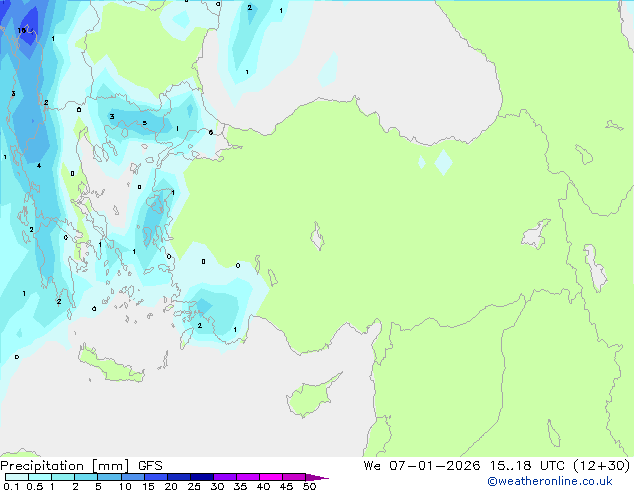Viewport: 634px width, 490px height.
Task: Click the 20–25 mm dark blue legend box
Action: click(179, 477)
